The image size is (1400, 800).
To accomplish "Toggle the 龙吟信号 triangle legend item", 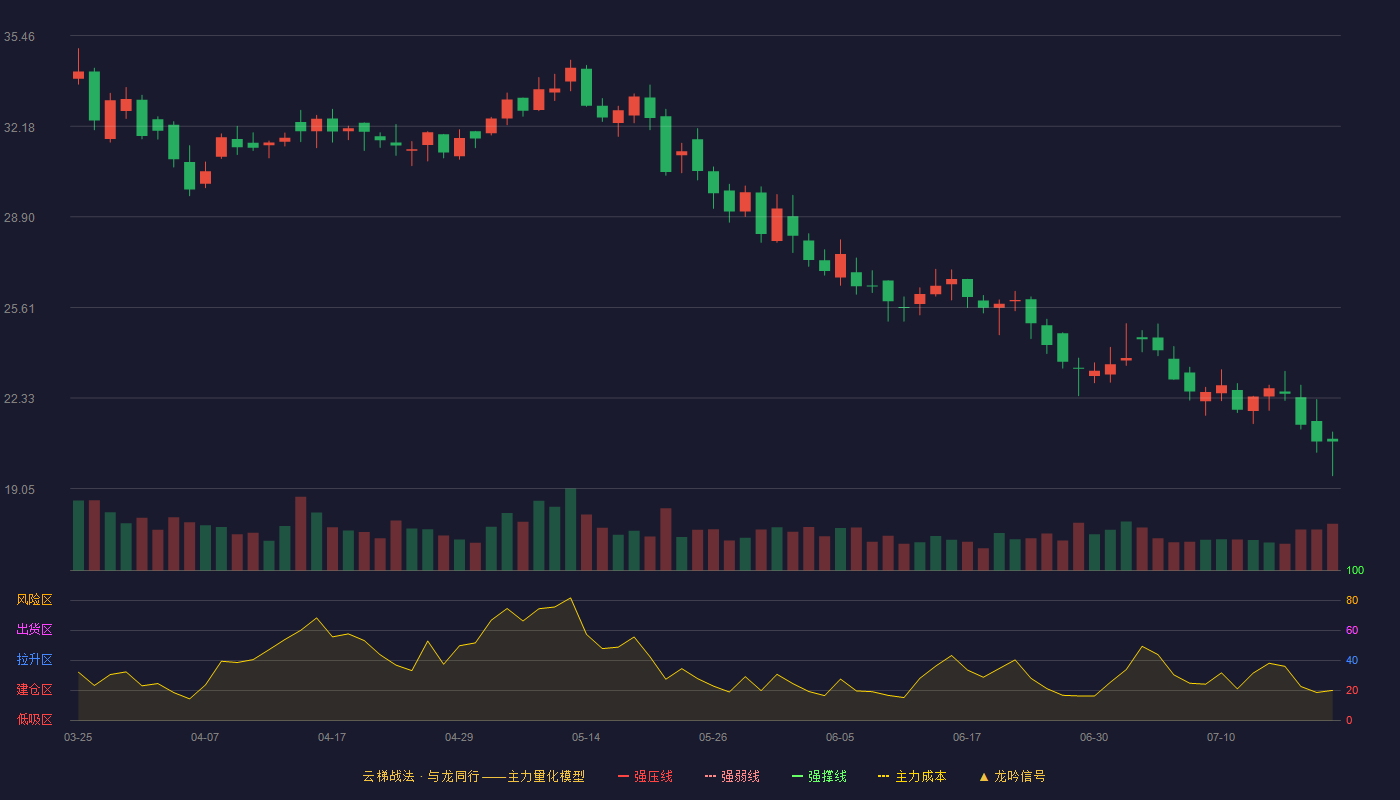I will 1012,776.
